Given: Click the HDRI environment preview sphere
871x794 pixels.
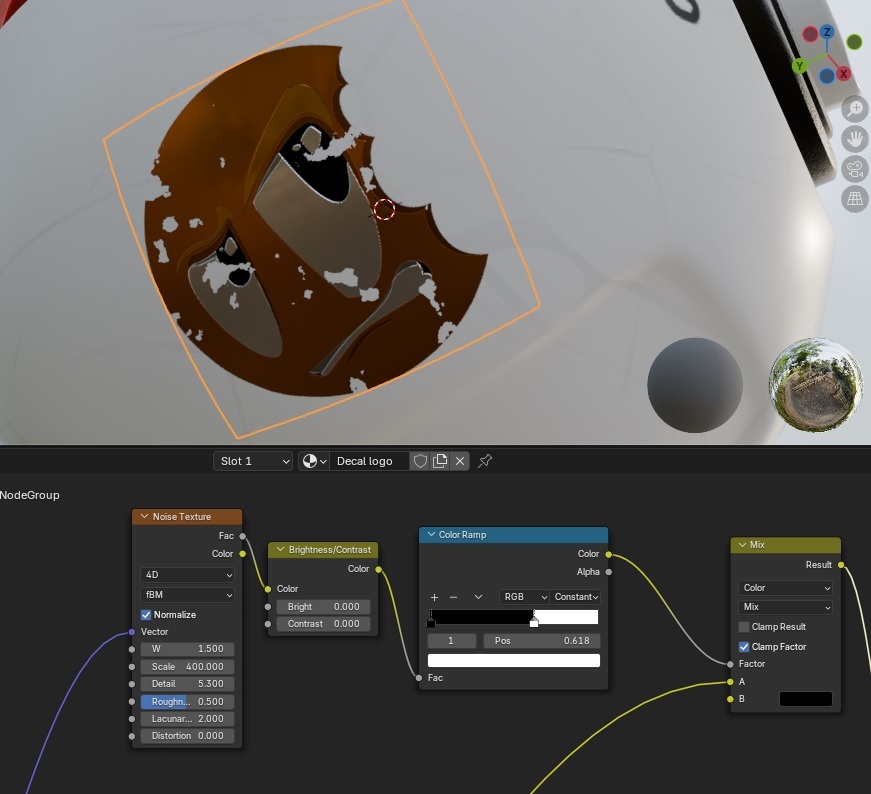Looking at the screenshot, I should (816, 384).
